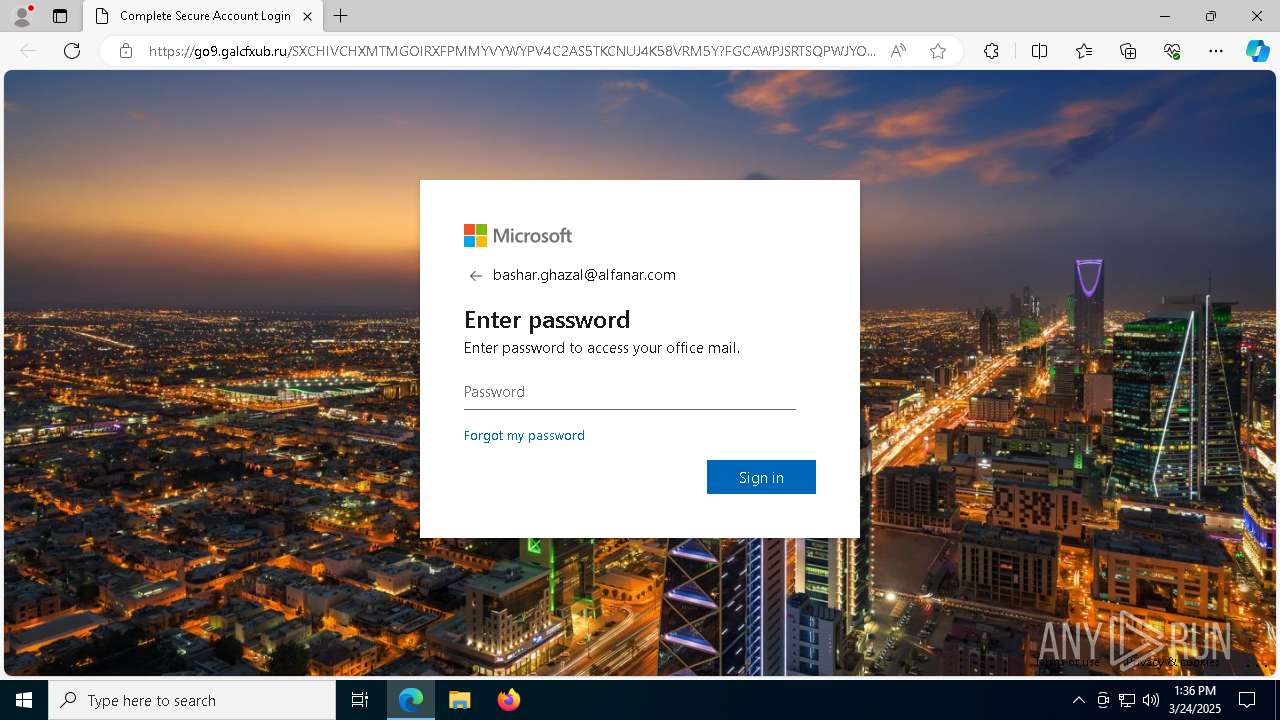The height and width of the screenshot is (720, 1280).
Task: View site information lock icon
Action: tap(126, 51)
